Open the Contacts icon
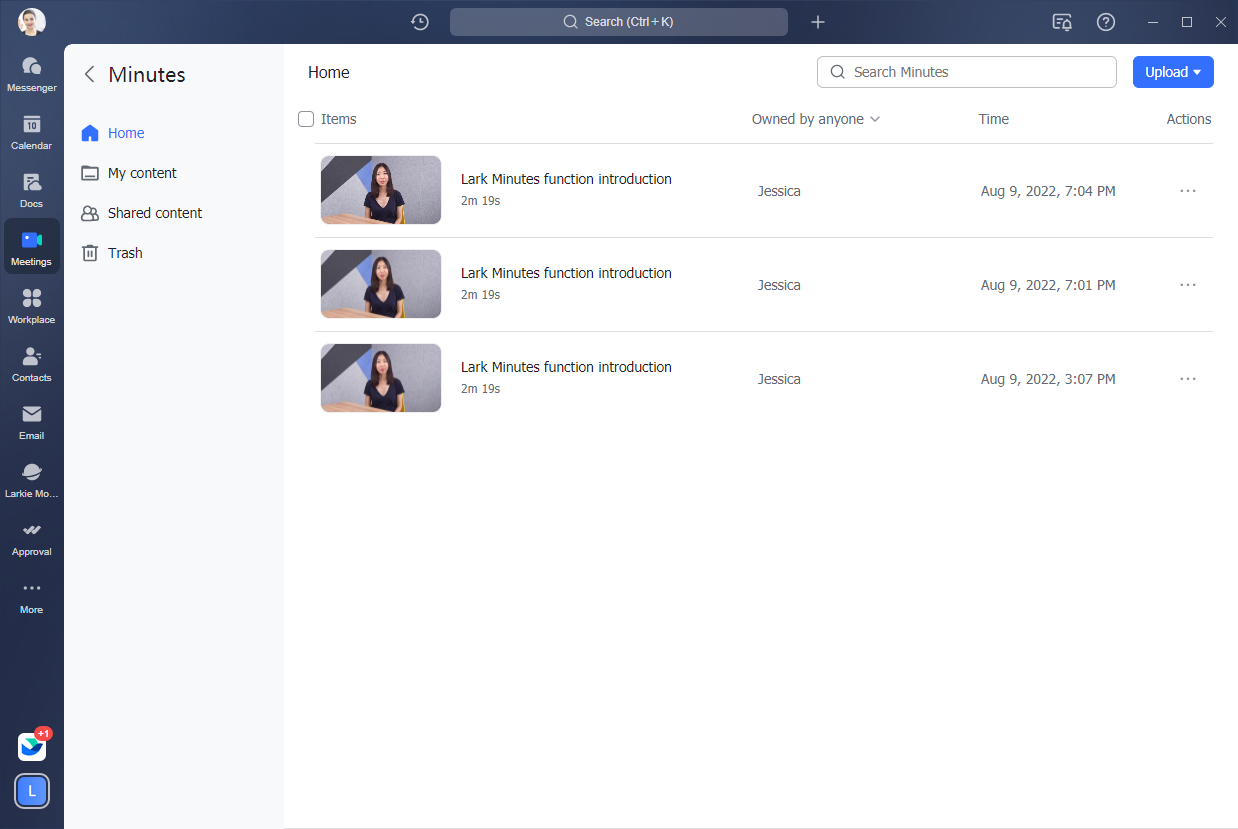The height and width of the screenshot is (829, 1238). pyautogui.click(x=31, y=363)
